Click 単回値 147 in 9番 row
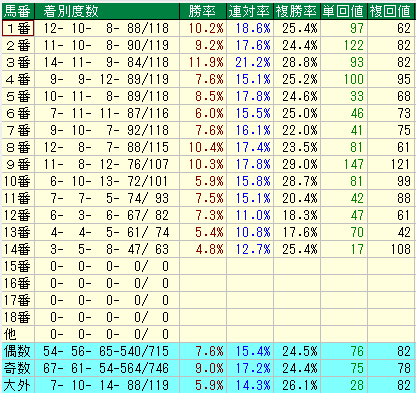The image size is (416, 393). tap(354, 164)
